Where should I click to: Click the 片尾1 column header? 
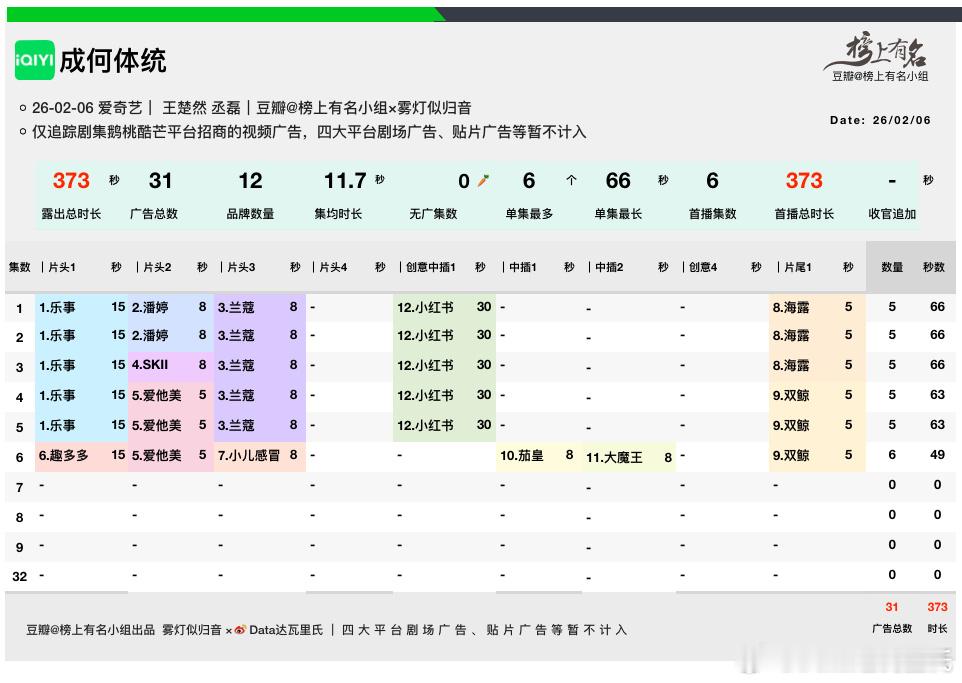pos(798,267)
